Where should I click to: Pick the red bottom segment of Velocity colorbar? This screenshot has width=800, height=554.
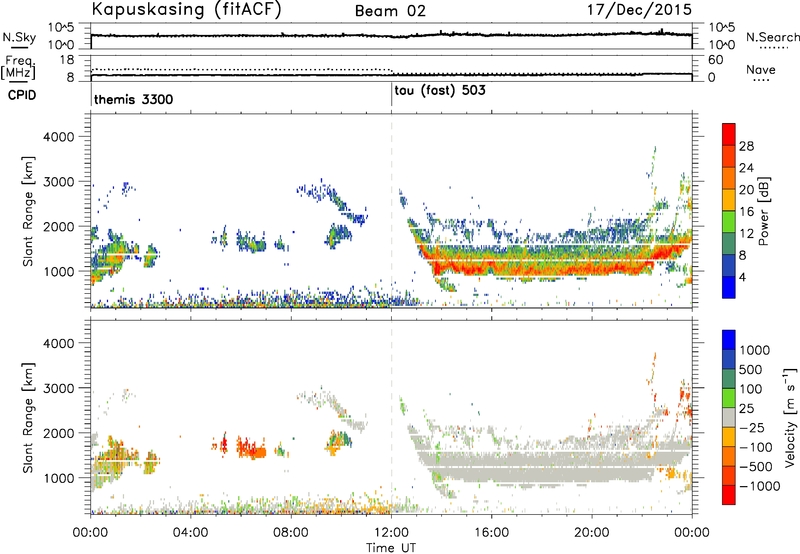tap(729, 495)
